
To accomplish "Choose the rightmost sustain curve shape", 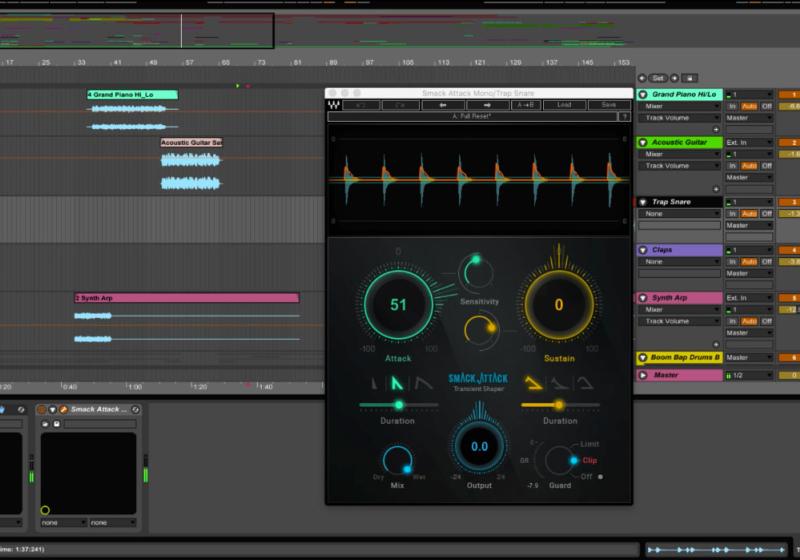I will (x=584, y=383).
